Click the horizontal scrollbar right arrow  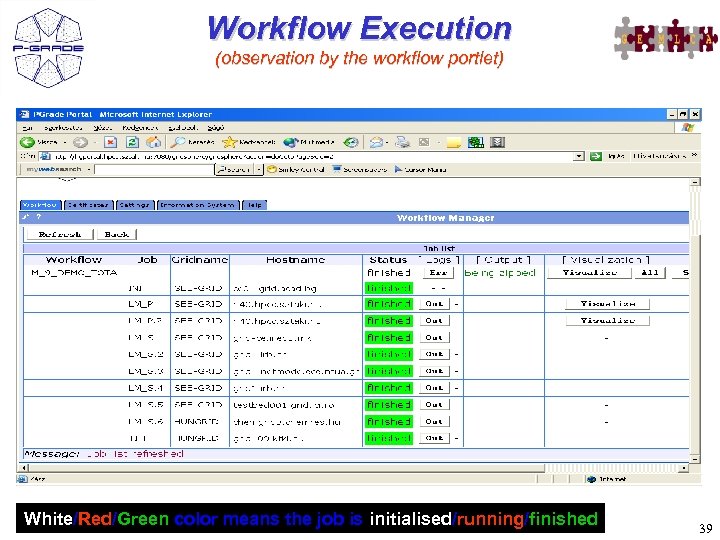pyautogui.click(x=684, y=468)
